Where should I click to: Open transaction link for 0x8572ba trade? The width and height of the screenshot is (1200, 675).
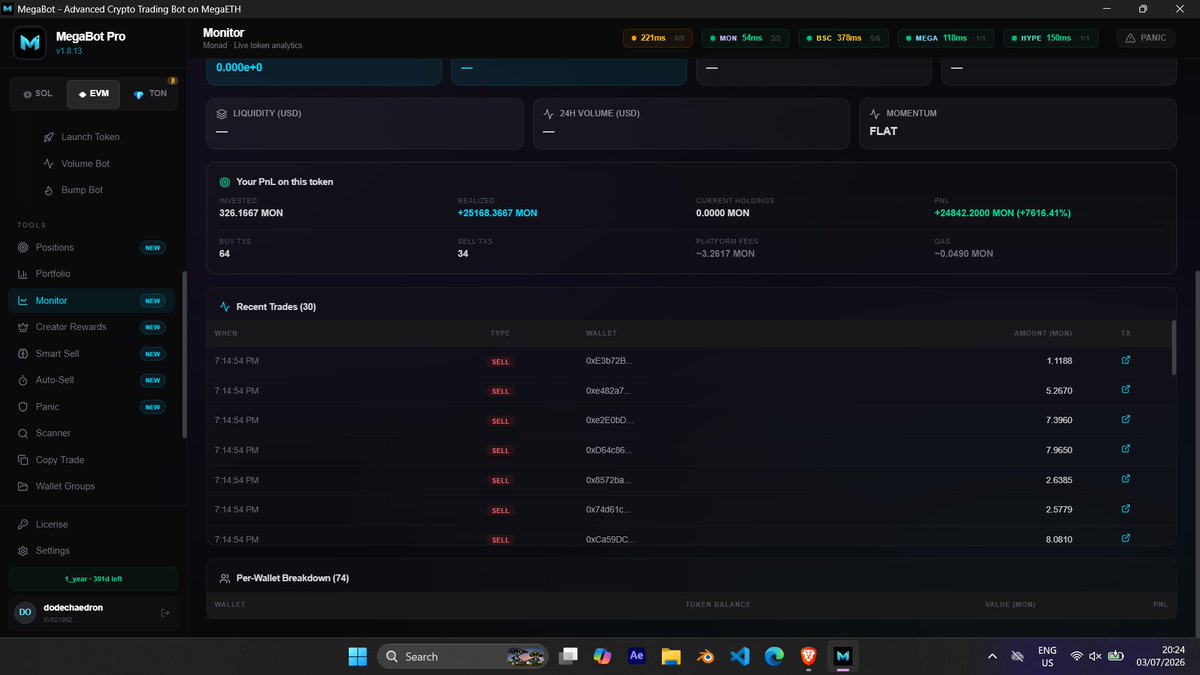1126,479
